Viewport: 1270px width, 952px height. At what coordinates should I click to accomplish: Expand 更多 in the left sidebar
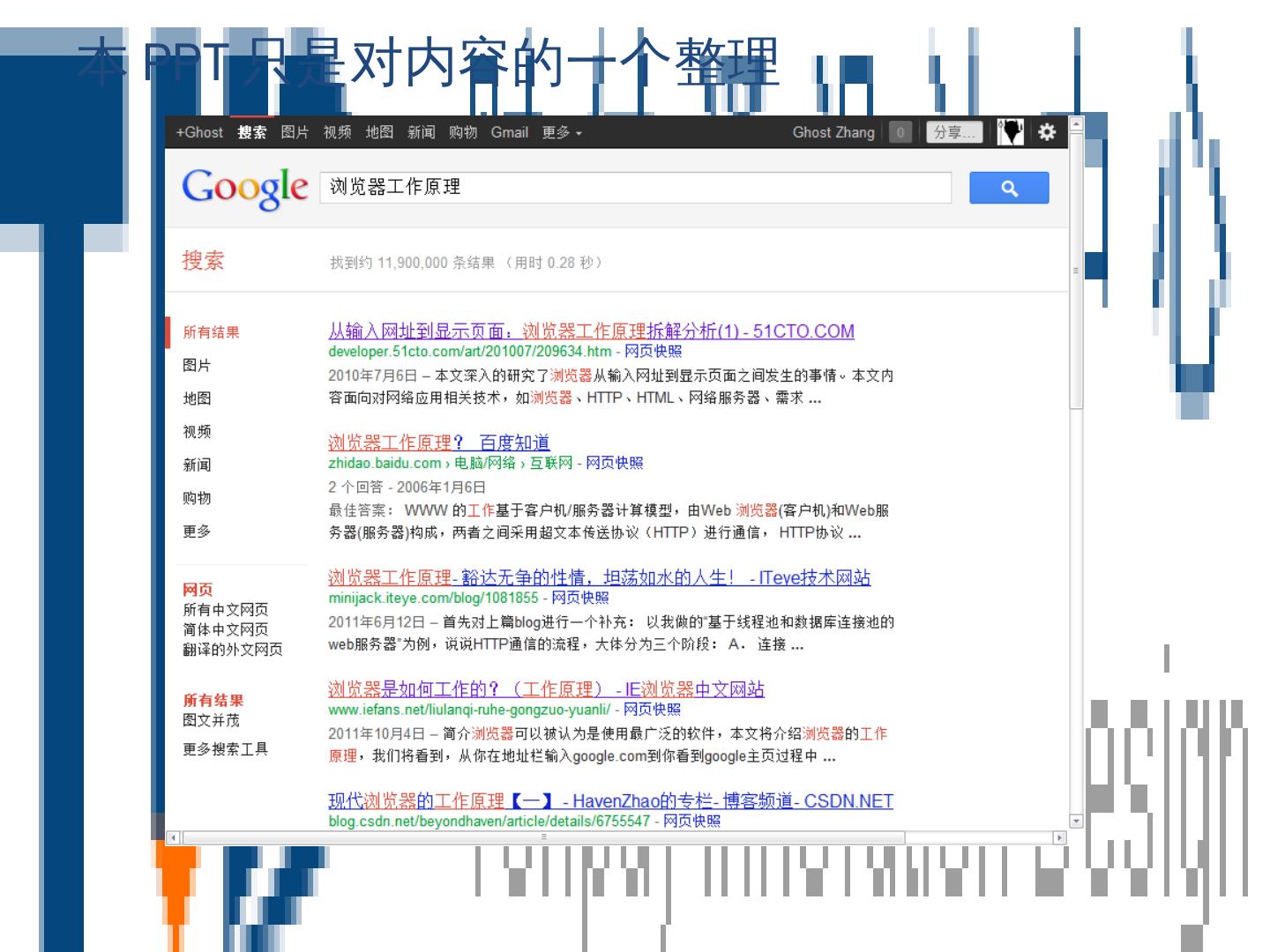click(197, 532)
